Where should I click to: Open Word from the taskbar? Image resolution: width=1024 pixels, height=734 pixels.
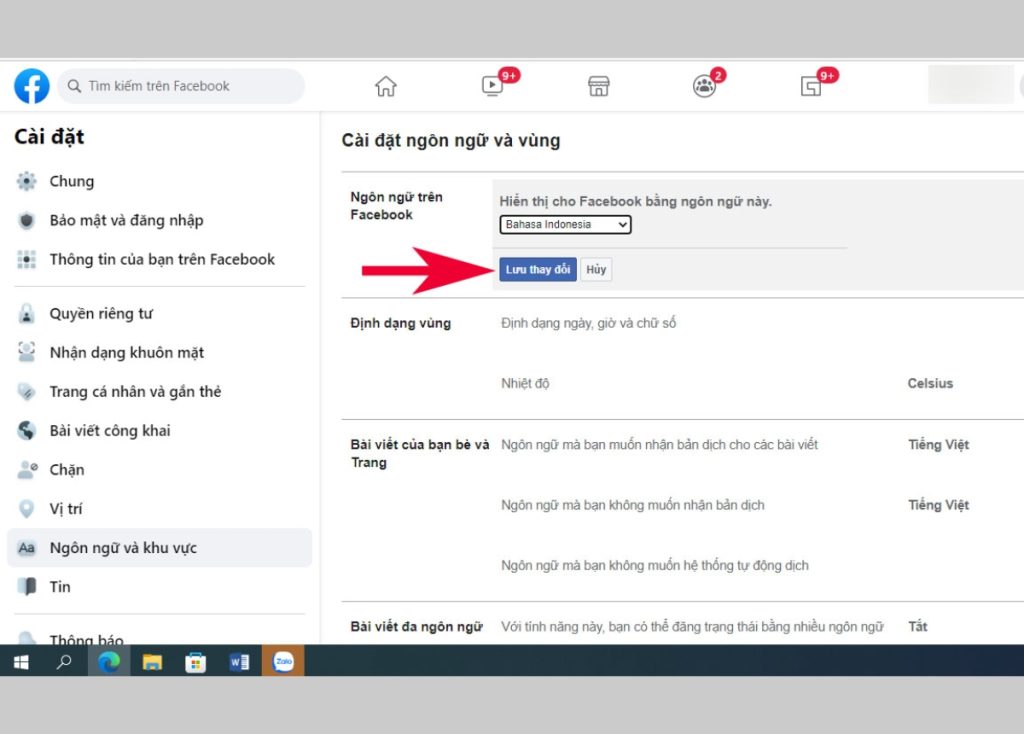coord(239,661)
